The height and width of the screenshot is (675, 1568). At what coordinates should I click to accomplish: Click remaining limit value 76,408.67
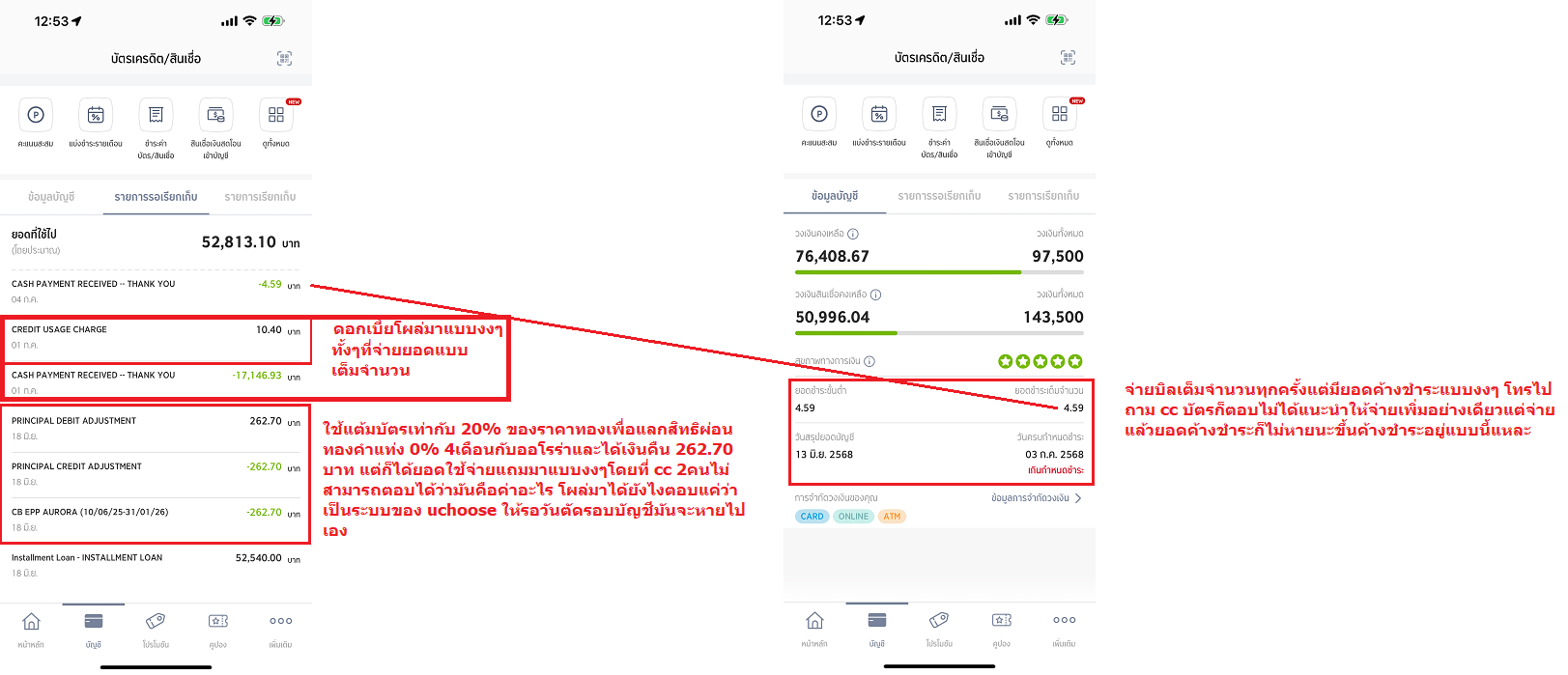832,256
